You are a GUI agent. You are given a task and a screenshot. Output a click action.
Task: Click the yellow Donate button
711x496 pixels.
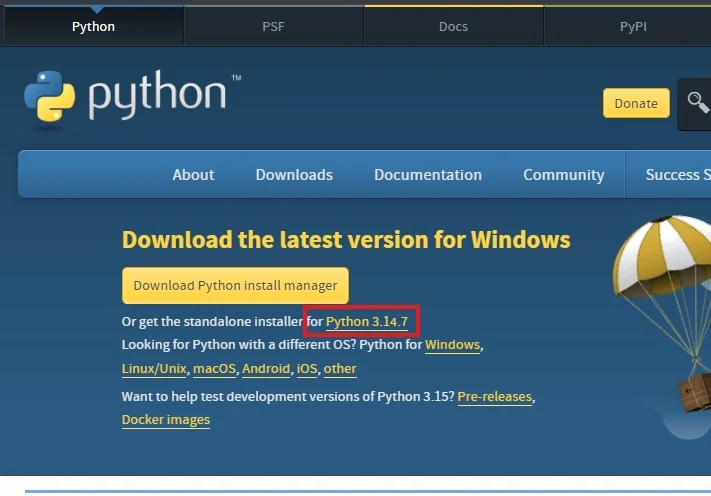tap(636, 103)
